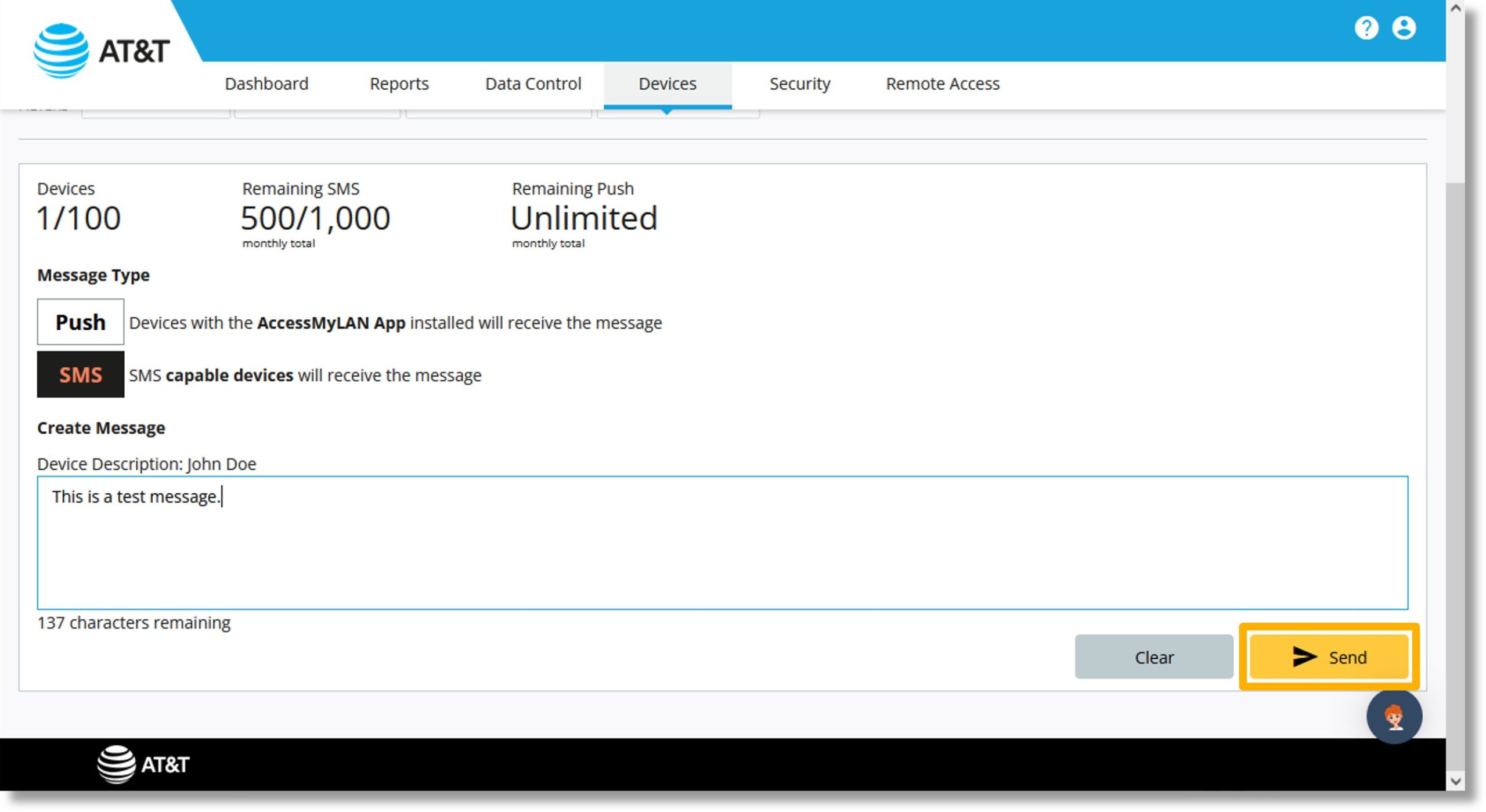Click the vertical scrollbar thumb
The height and width of the screenshot is (812, 1486).
1455,476
